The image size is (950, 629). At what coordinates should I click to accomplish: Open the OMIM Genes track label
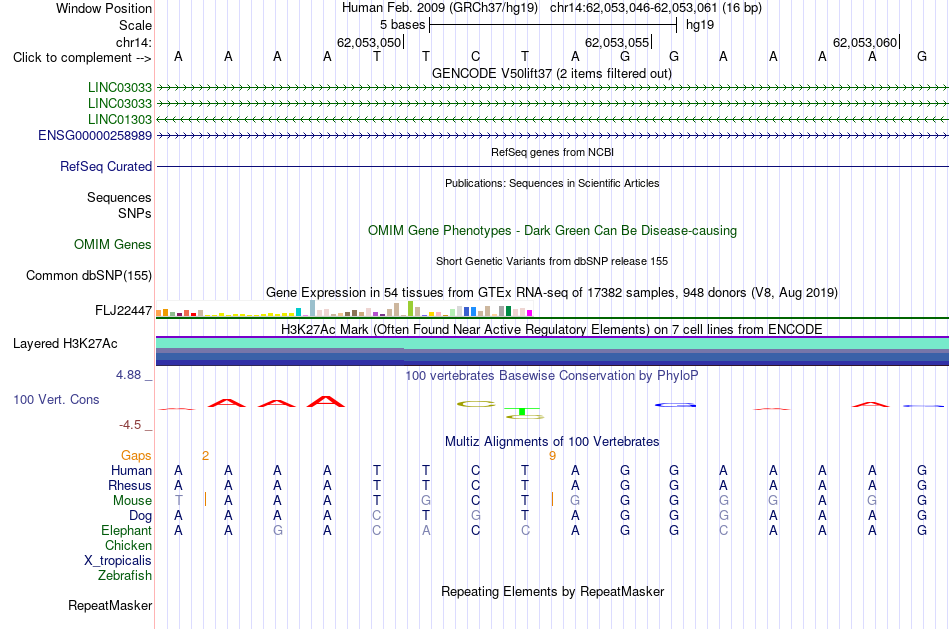click(113, 244)
